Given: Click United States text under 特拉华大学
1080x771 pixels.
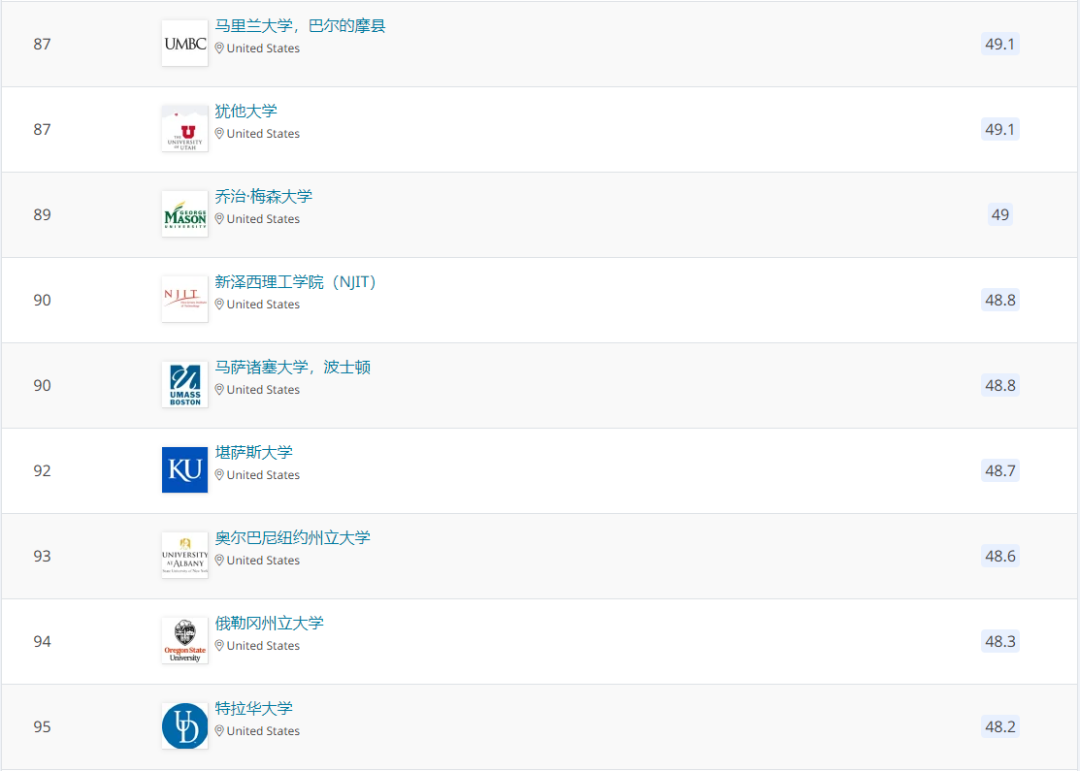Looking at the screenshot, I should [x=263, y=731].
